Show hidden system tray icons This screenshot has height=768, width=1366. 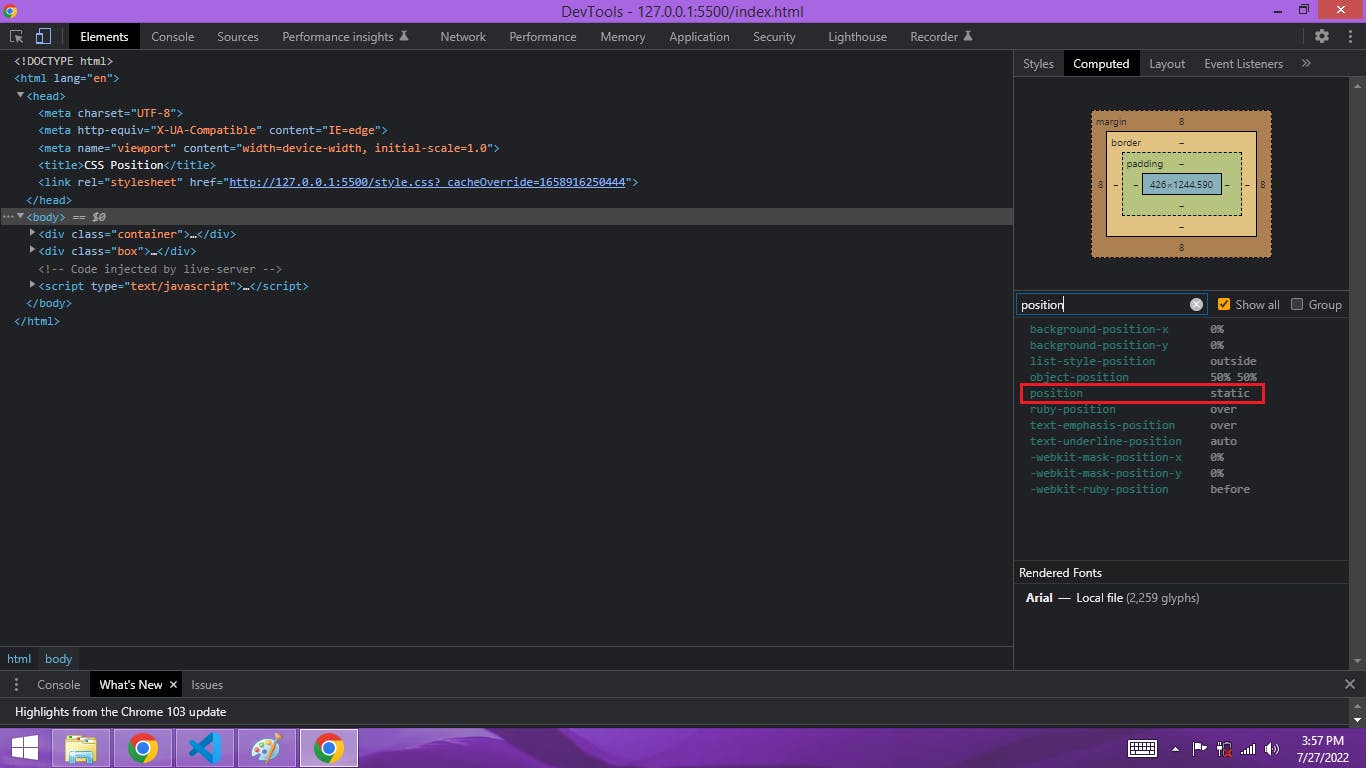[1176, 749]
